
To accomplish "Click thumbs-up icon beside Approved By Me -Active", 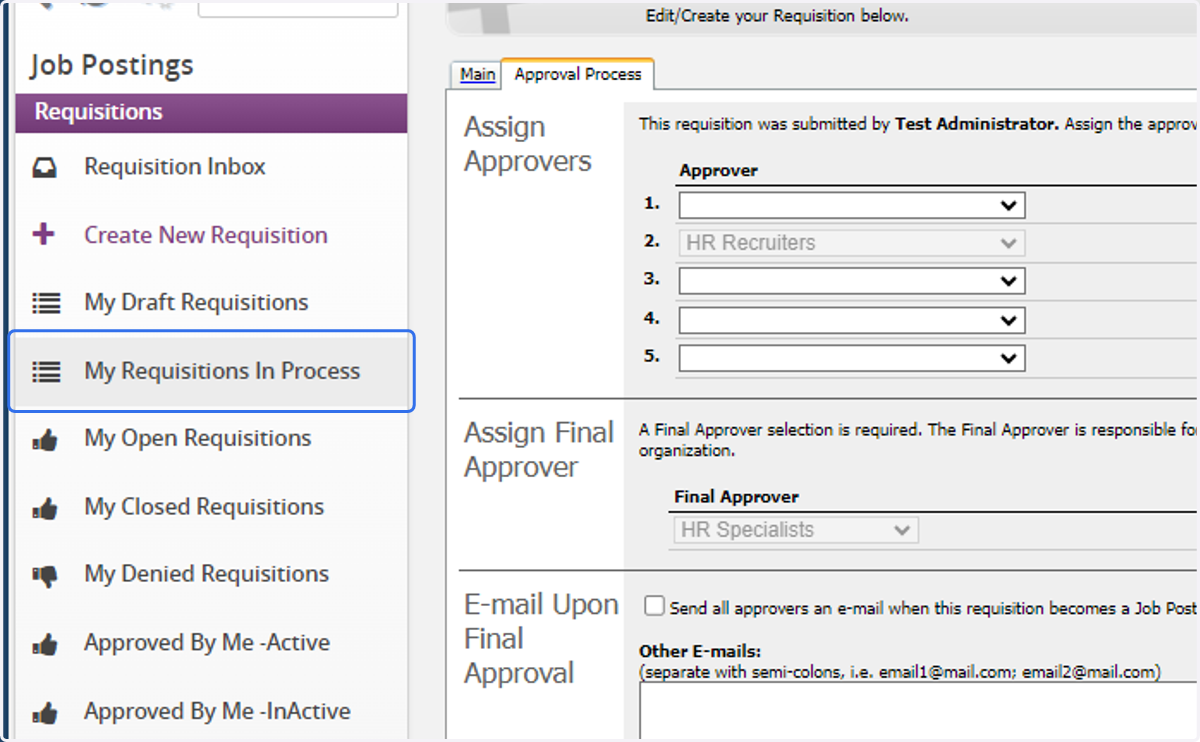I will coord(45,644).
